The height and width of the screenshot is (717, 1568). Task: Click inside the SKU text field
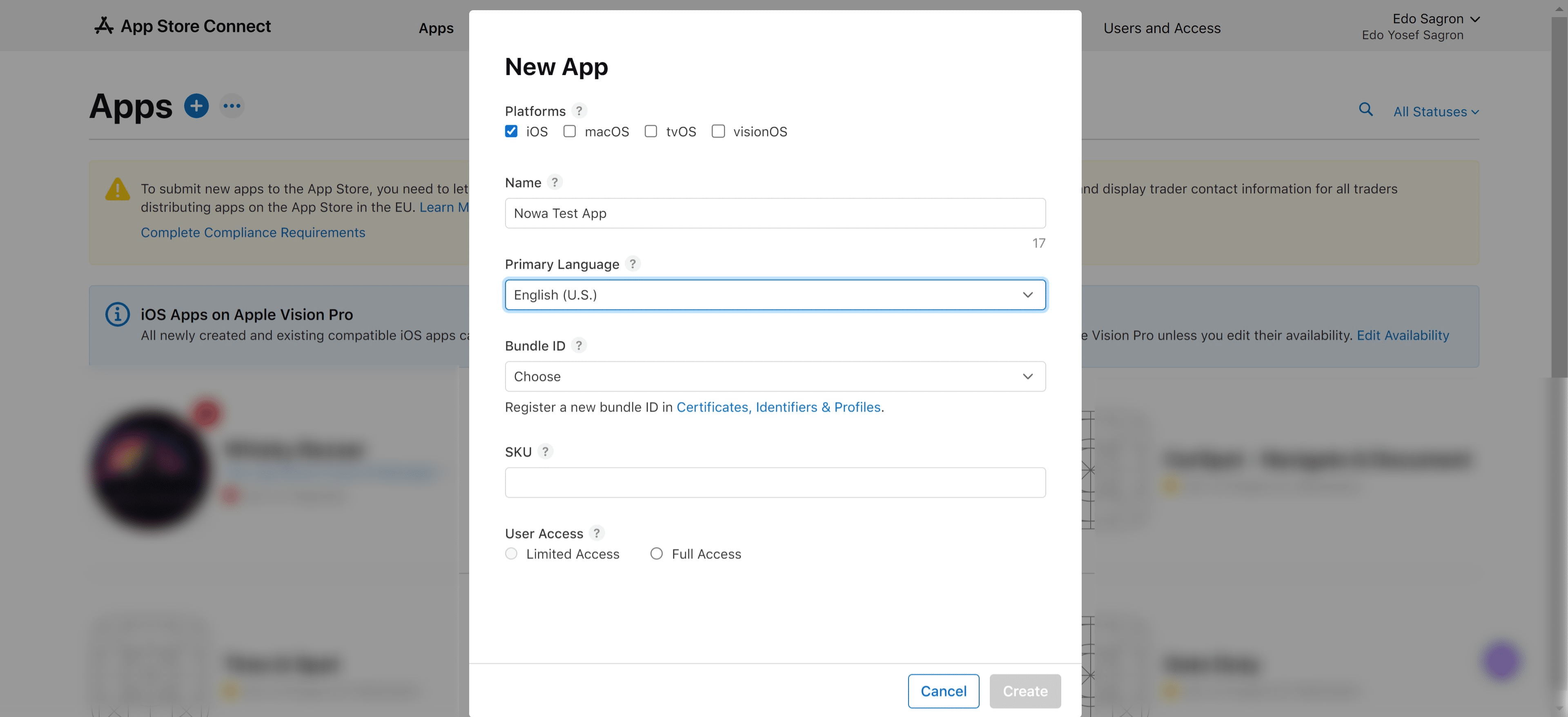pos(775,482)
